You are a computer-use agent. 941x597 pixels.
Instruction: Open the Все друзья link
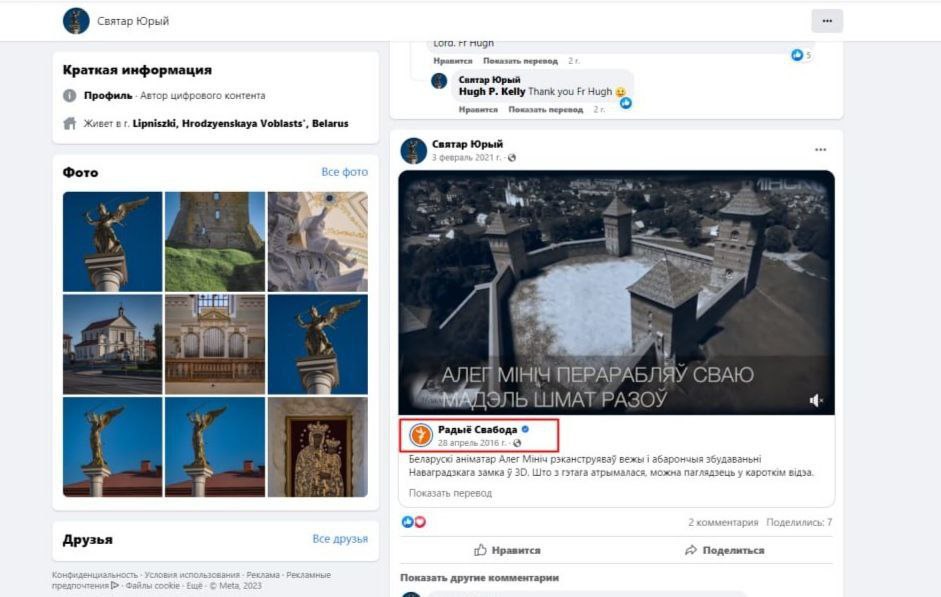tap(340, 539)
